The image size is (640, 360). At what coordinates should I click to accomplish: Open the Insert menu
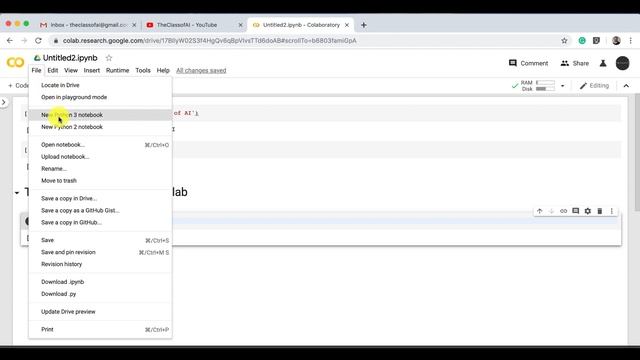click(x=91, y=70)
